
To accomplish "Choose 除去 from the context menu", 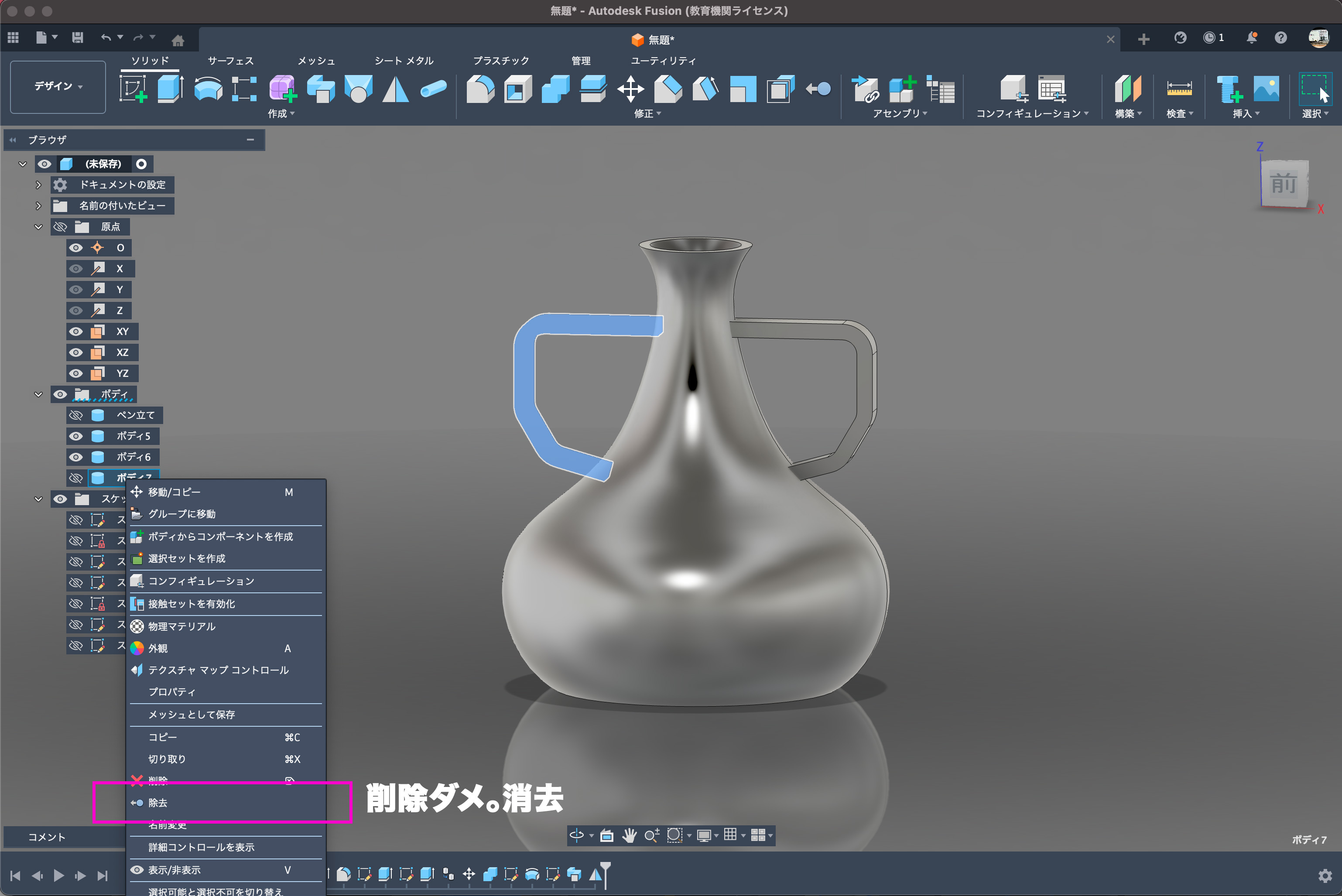I will pyautogui.click(x=158, y=803).
